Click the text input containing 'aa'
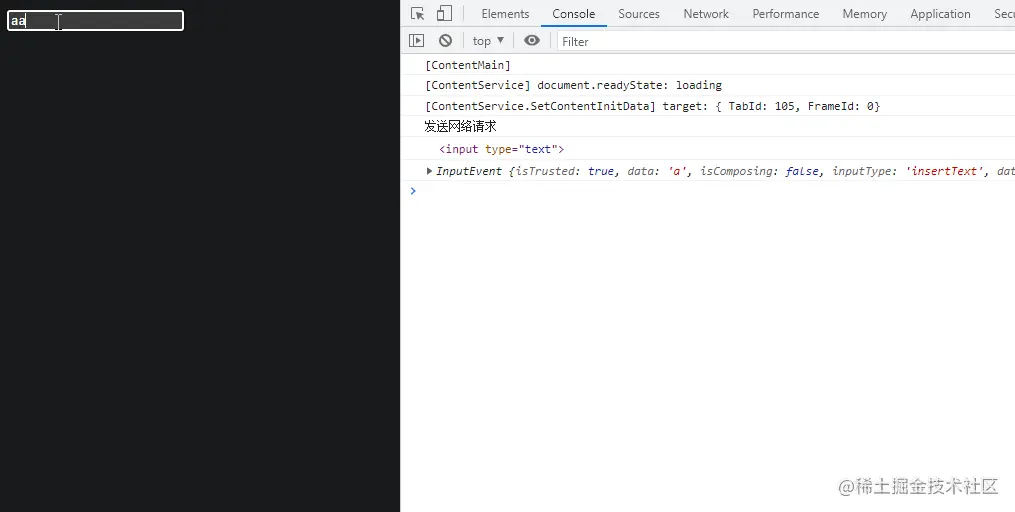 click(95, 21)
